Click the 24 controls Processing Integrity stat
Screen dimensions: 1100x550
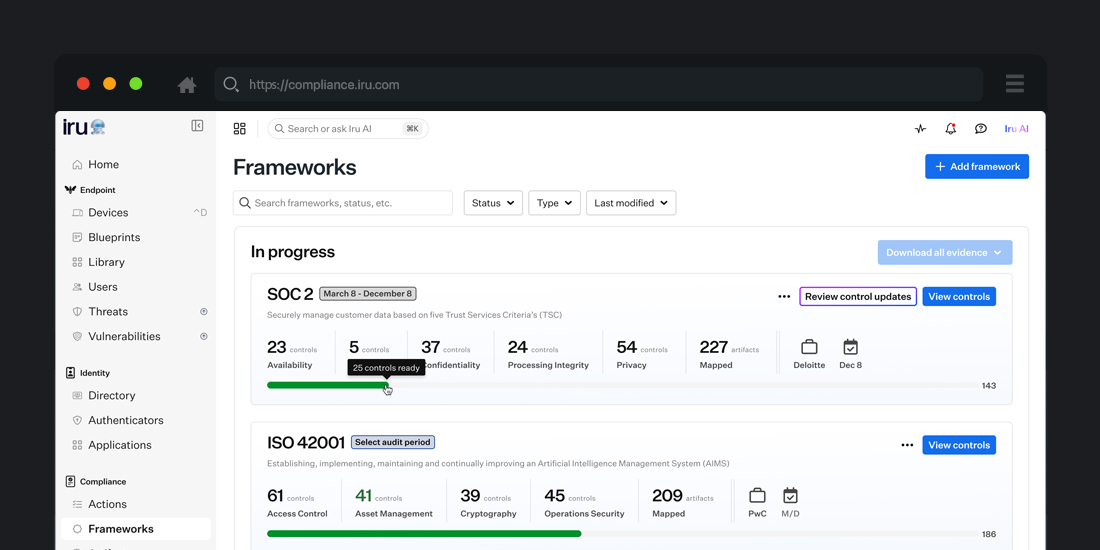click(x=548, y=354)
